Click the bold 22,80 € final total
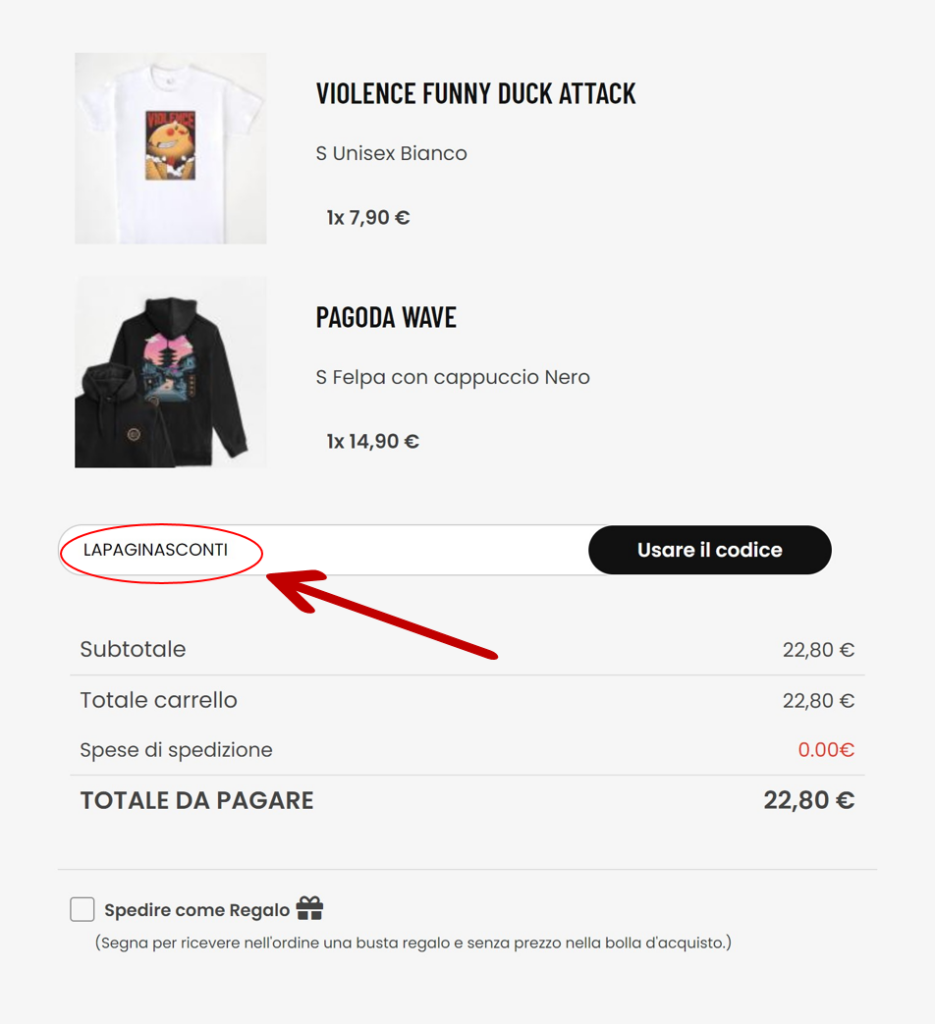Image resolution: width=935 pixels, height=1024 pixels. pyautogui.click(x=809, y=801)
